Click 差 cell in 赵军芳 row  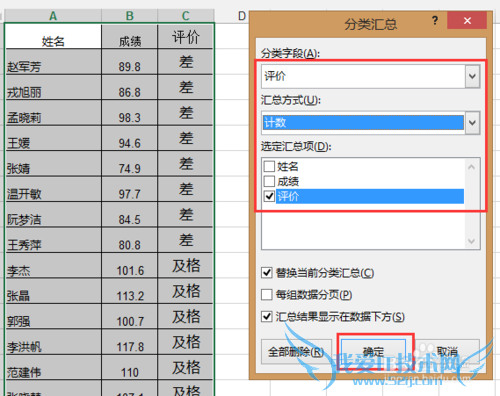(x=185, y=62)
